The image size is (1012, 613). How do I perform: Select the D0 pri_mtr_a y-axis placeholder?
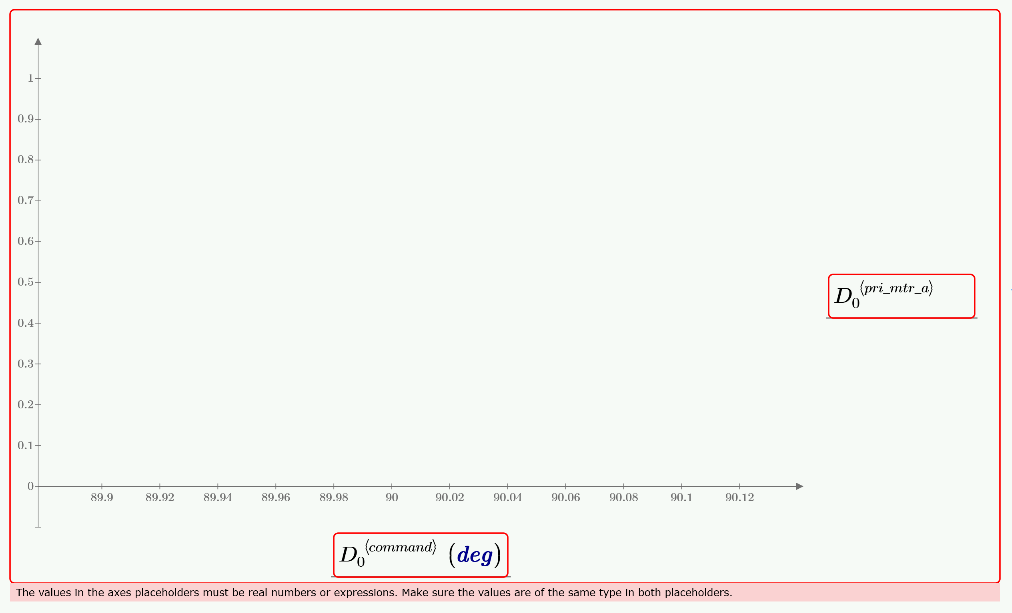899,295
